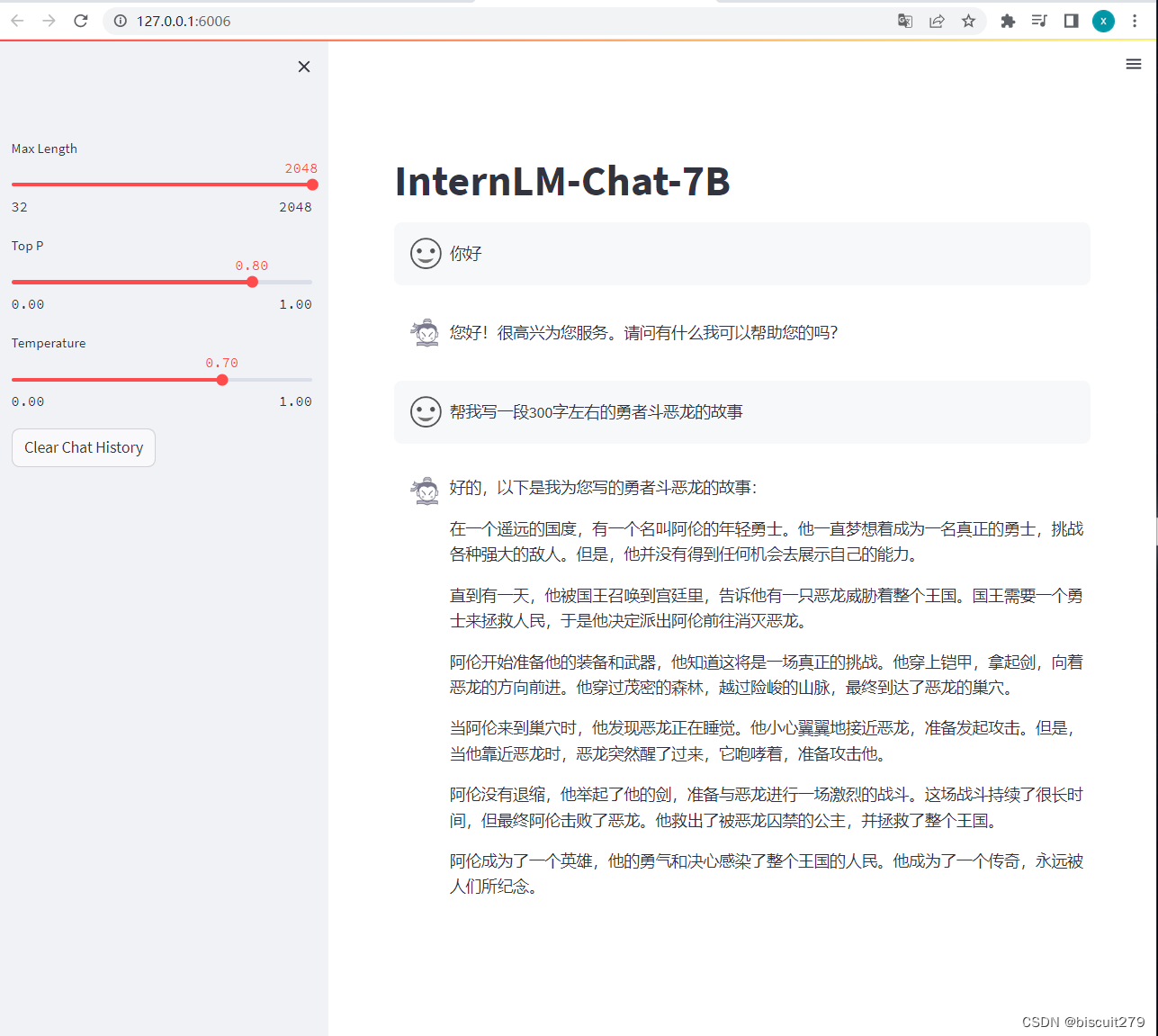Click the InternLM-Chat-7B page title
Image resolution: width=1158 pixels, height=1036 pixels.
tap(562, 181)
